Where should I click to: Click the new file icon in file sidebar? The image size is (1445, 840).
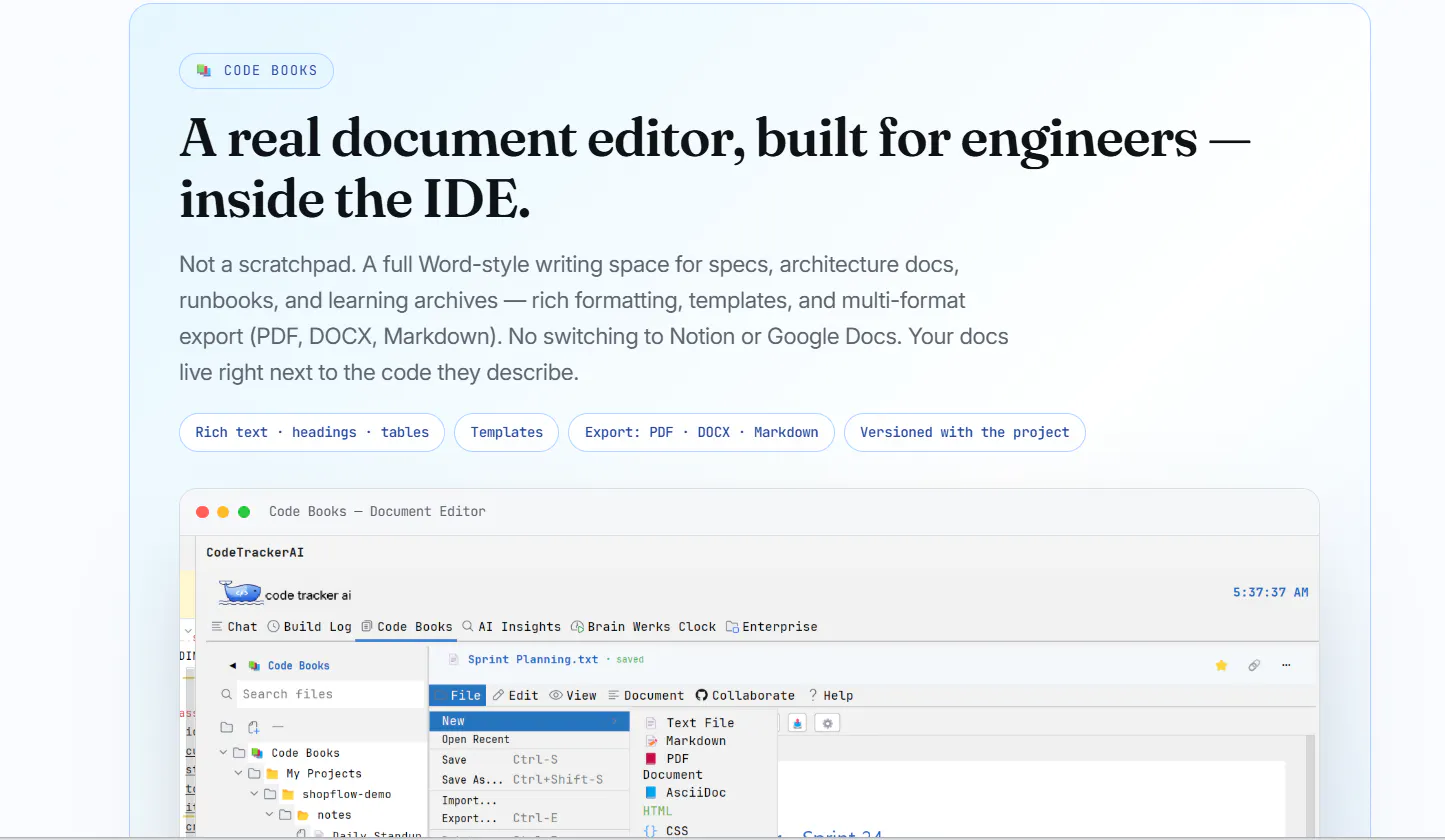coord(253,727)
